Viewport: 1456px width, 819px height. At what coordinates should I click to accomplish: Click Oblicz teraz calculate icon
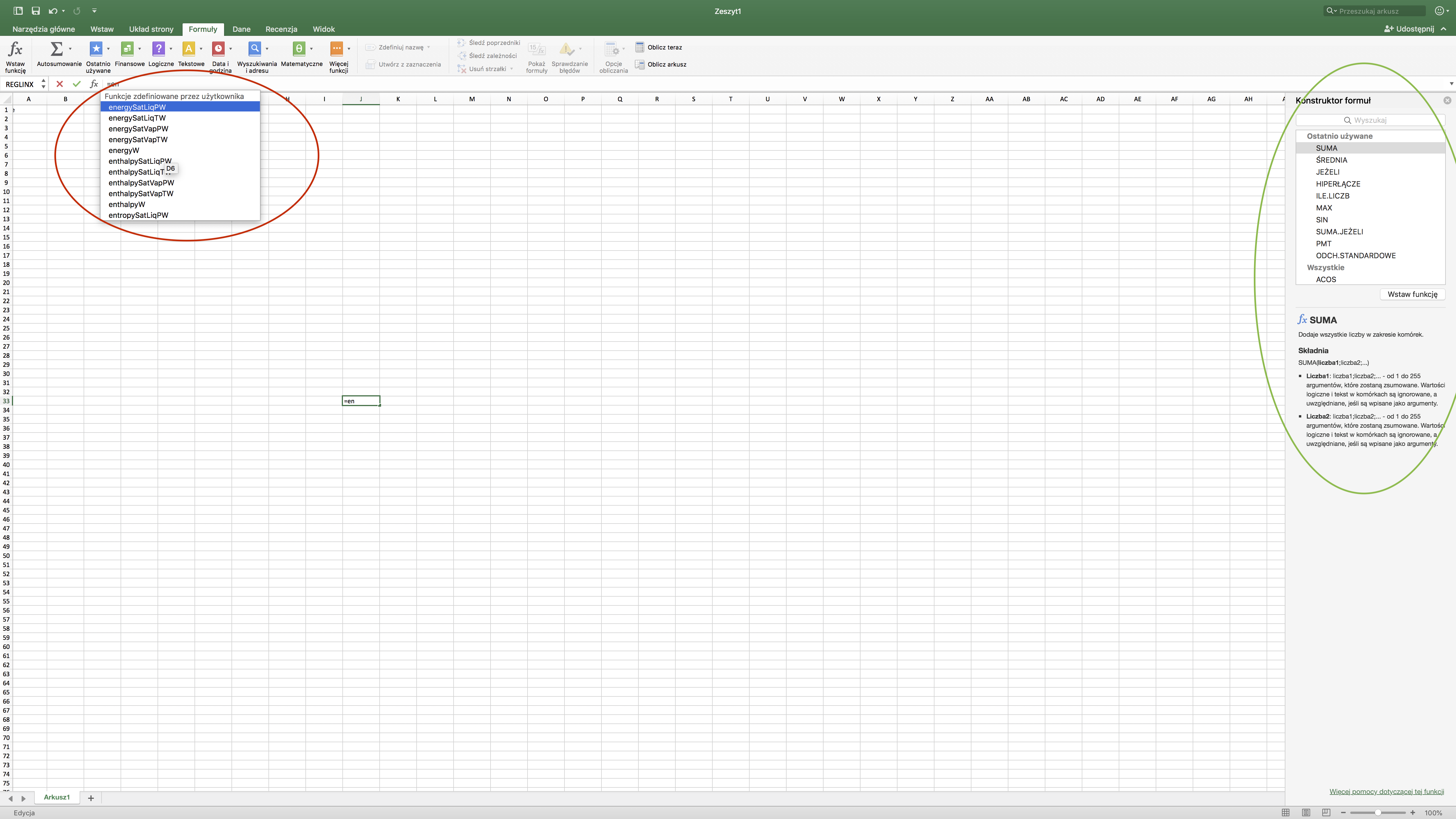pyautogui.click(x=640, y=47)
